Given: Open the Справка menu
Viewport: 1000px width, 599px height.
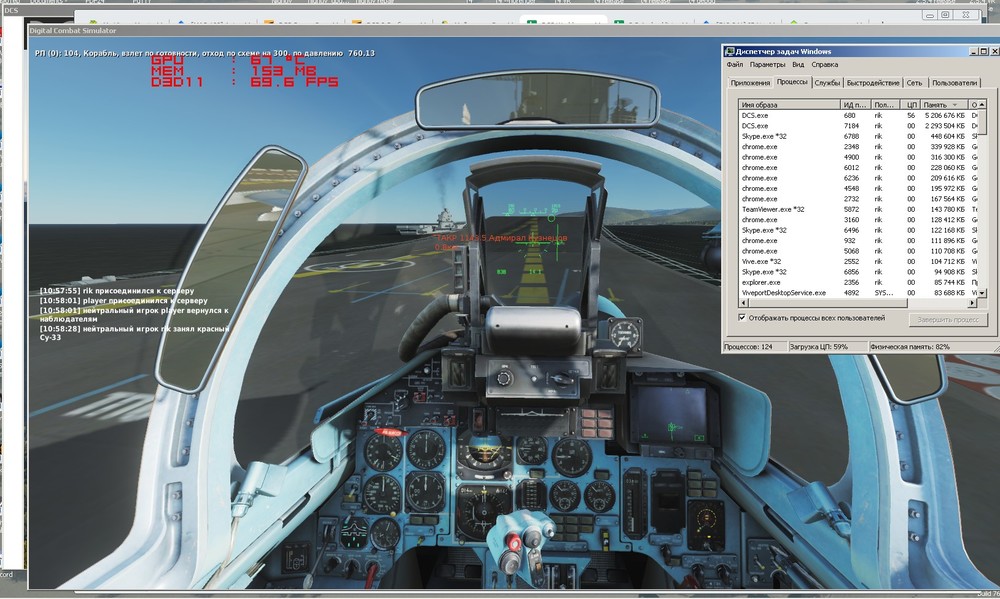Looking at the screenshot, I should 825,64.
